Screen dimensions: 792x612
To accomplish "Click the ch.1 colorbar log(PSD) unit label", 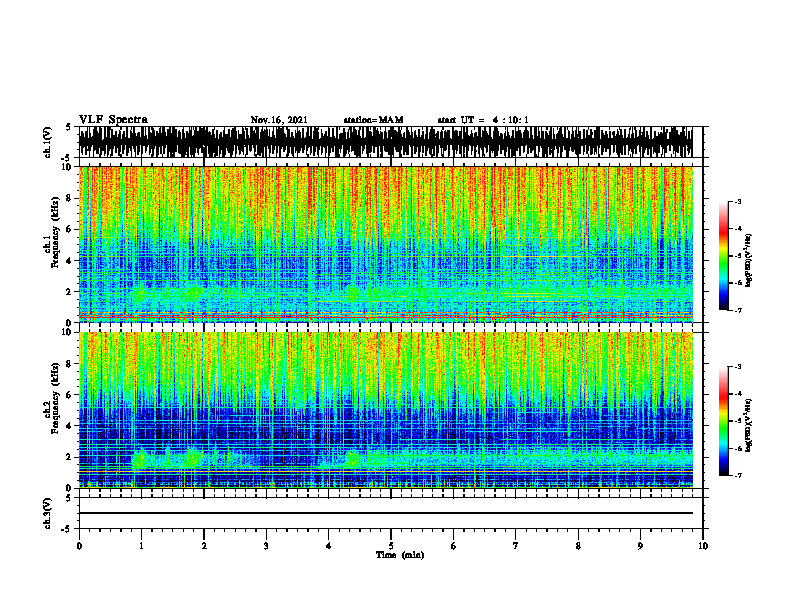I will (x=749, y=260).
